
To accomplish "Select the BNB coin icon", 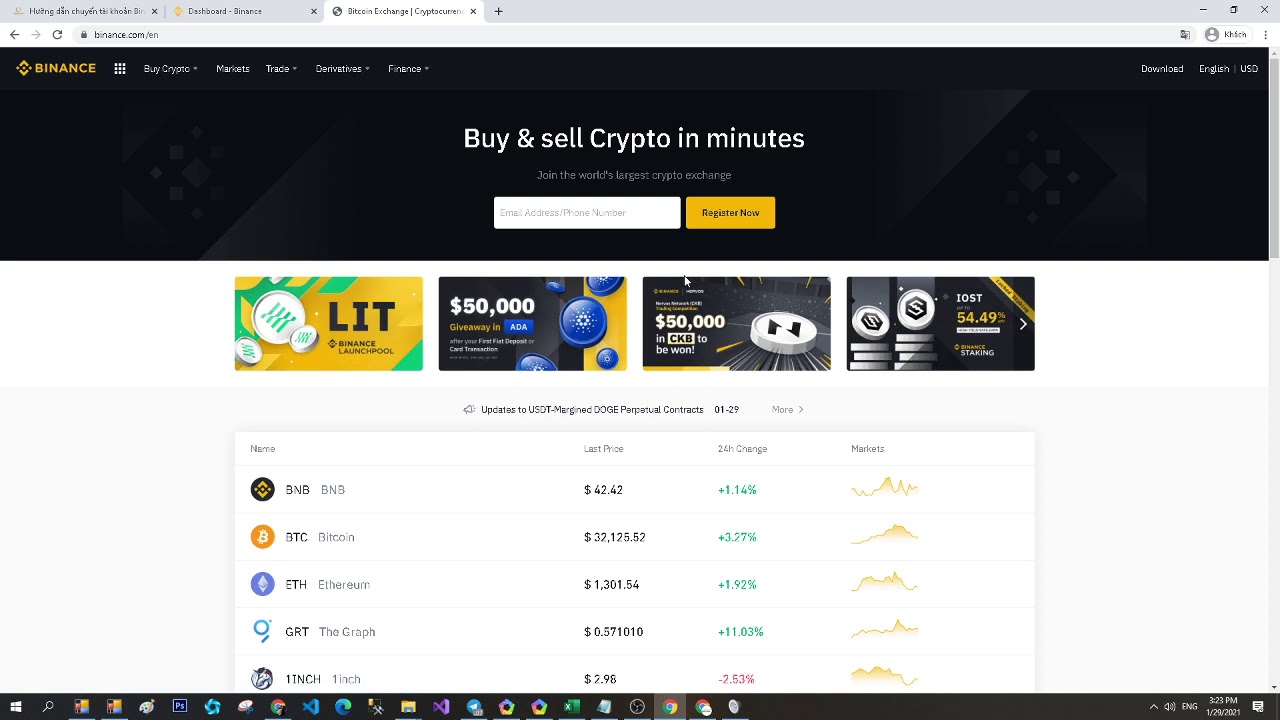I will (262, 489).
